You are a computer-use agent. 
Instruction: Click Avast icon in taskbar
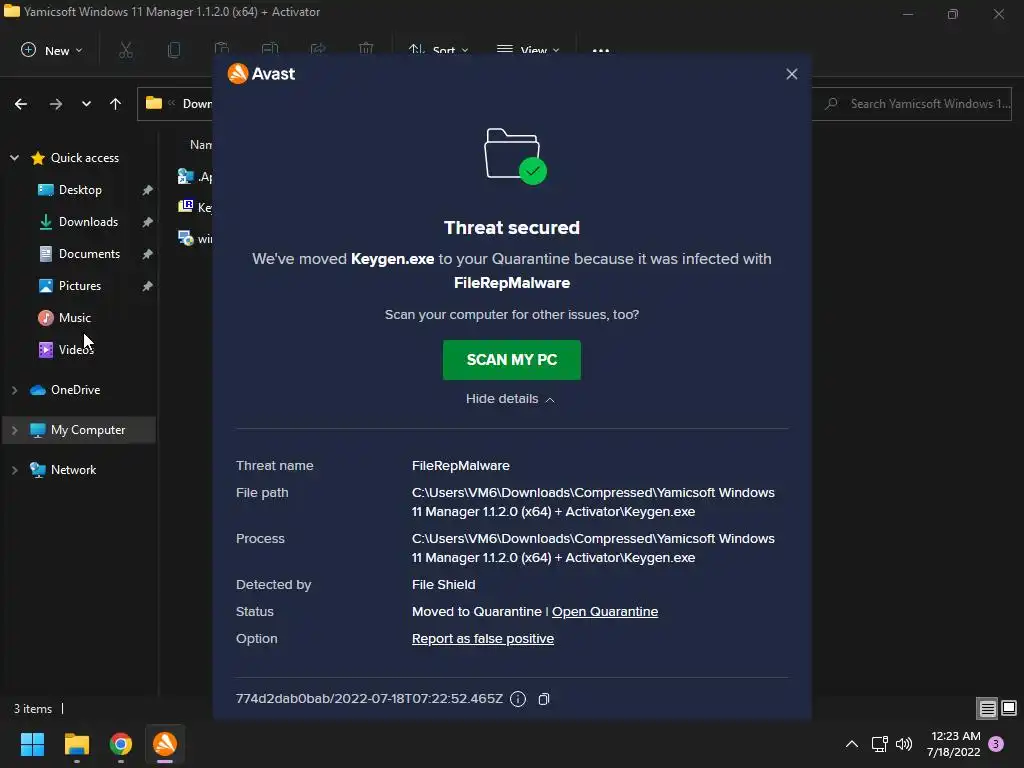(165, 744)
